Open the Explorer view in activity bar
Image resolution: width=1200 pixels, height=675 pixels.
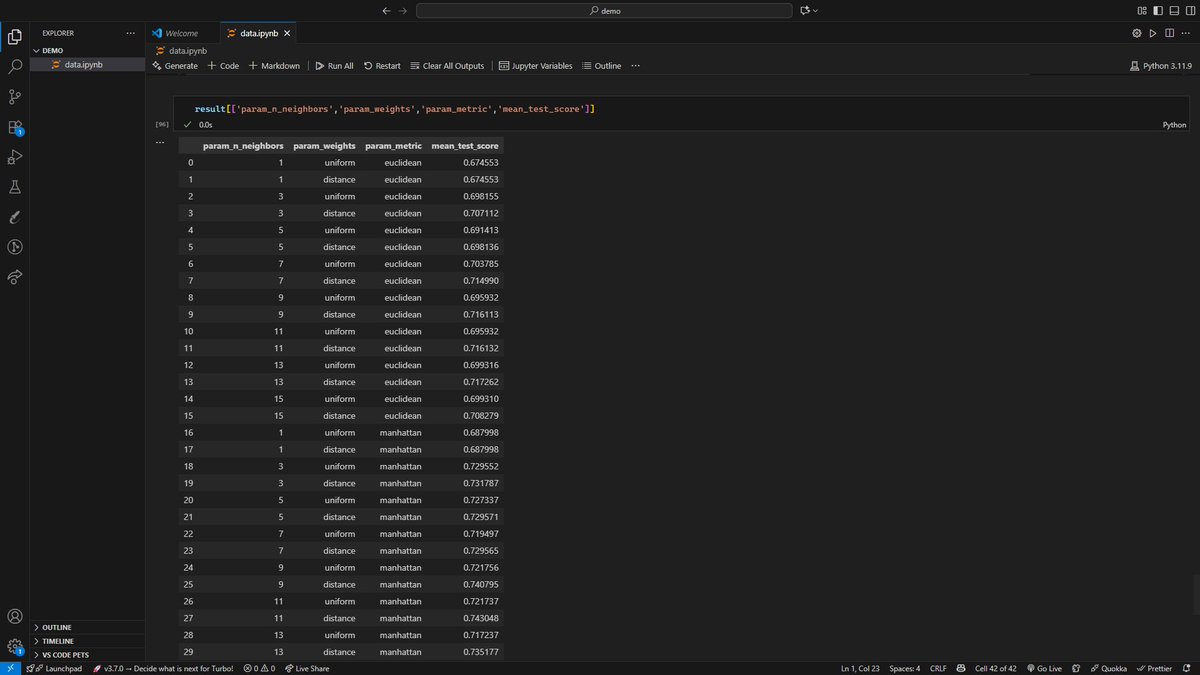tap(15, 37)
